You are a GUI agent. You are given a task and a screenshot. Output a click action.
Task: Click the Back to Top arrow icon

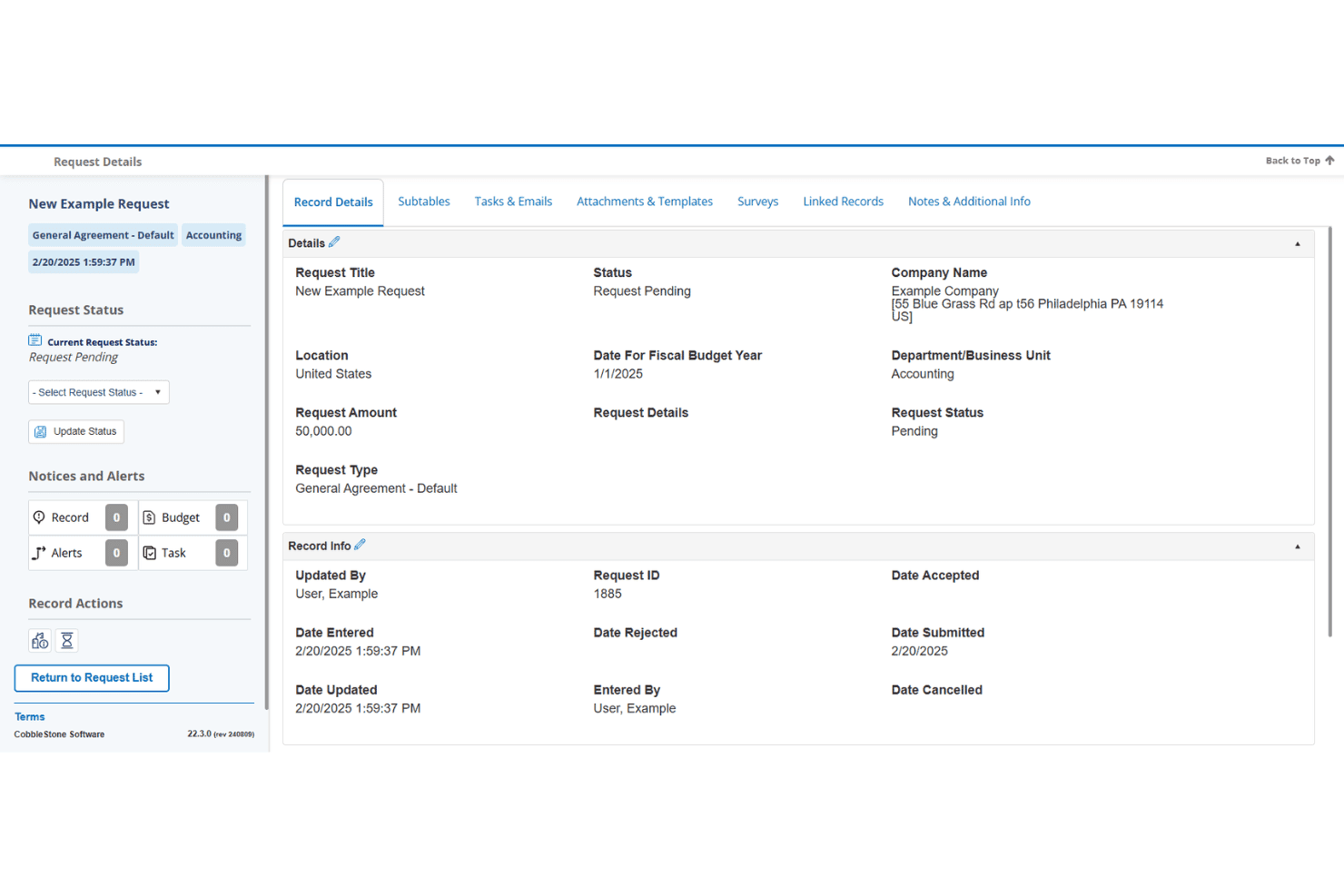[1329, 161]
